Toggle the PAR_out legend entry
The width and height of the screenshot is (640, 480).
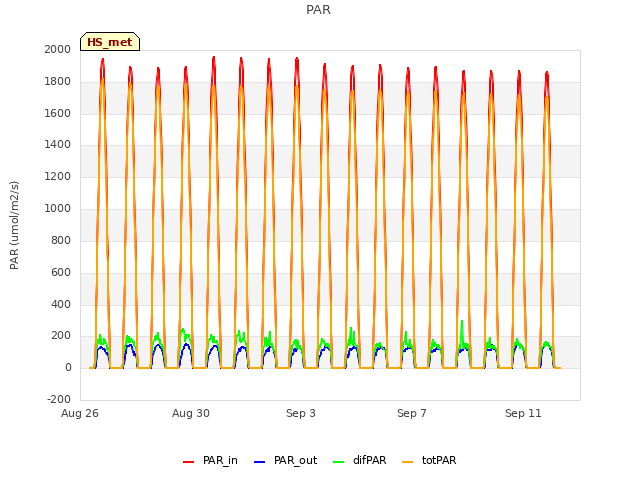285,460
